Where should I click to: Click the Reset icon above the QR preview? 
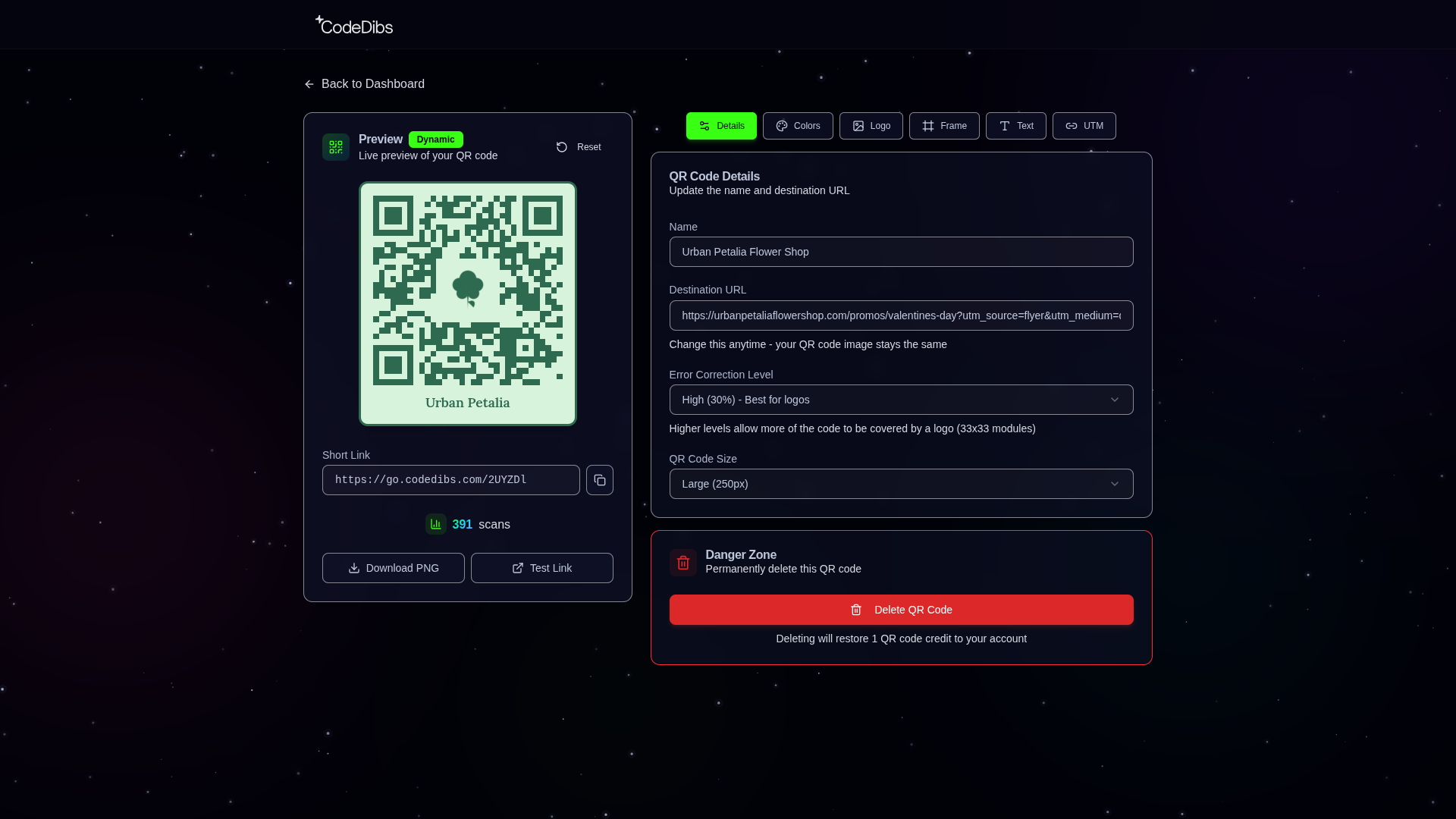click(x=561, y=146)
